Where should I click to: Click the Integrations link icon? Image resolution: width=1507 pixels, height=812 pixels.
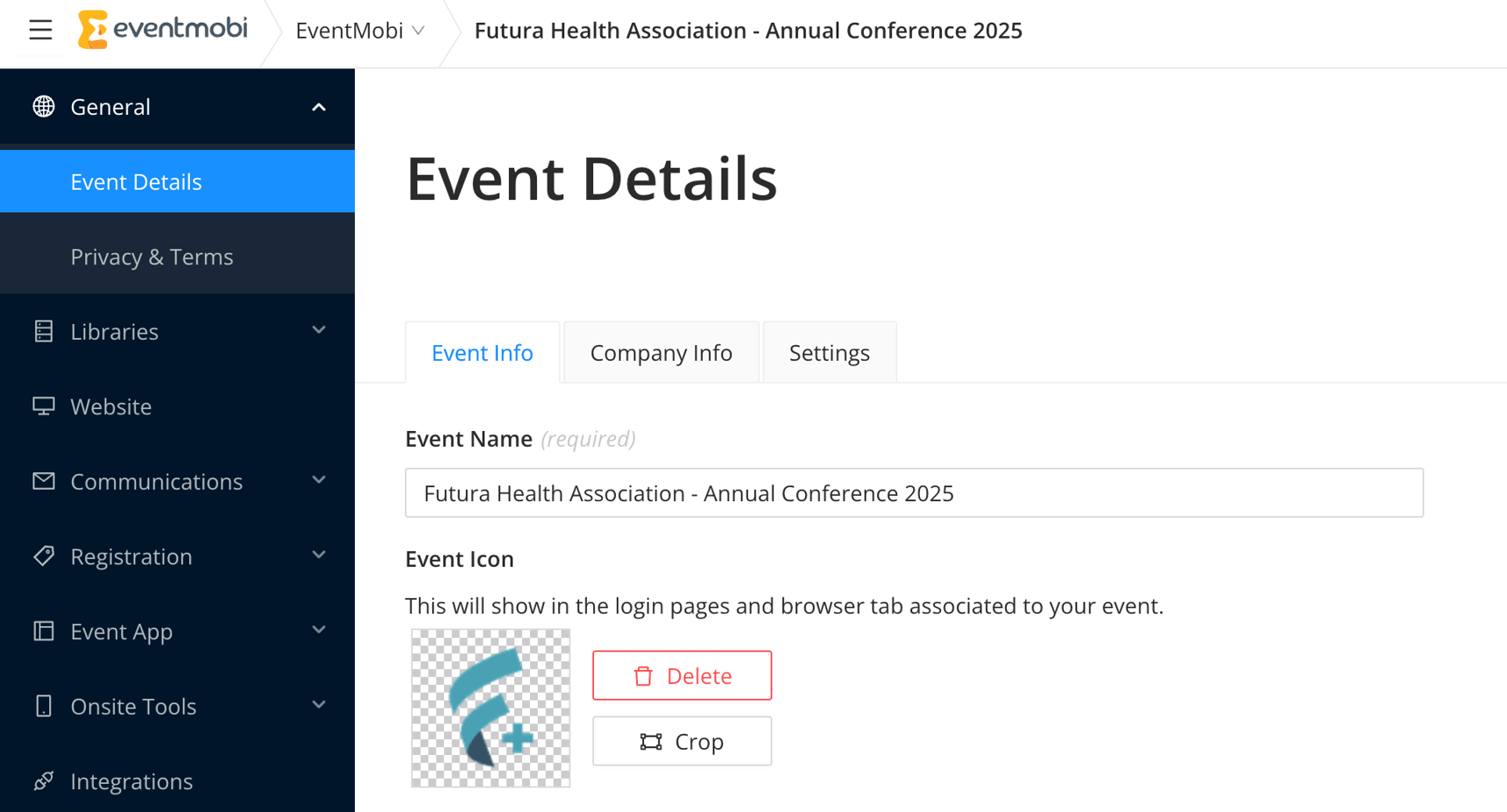point(43,780)
